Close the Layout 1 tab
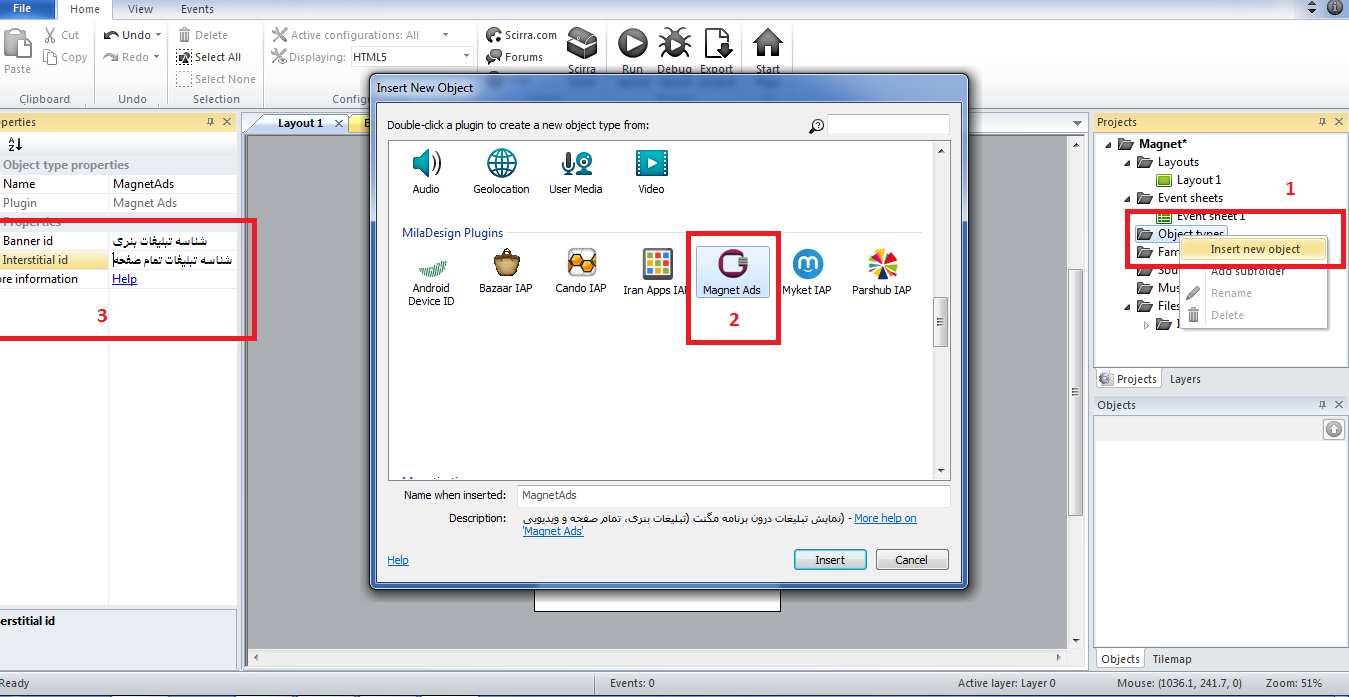 339,123
